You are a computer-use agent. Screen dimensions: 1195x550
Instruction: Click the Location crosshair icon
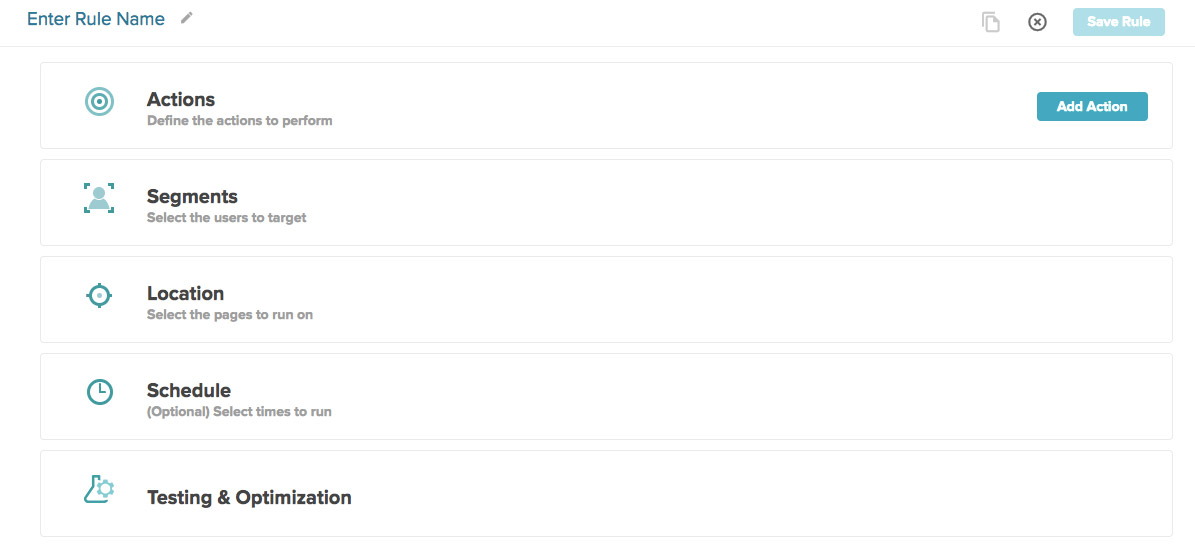coord(99,296)
